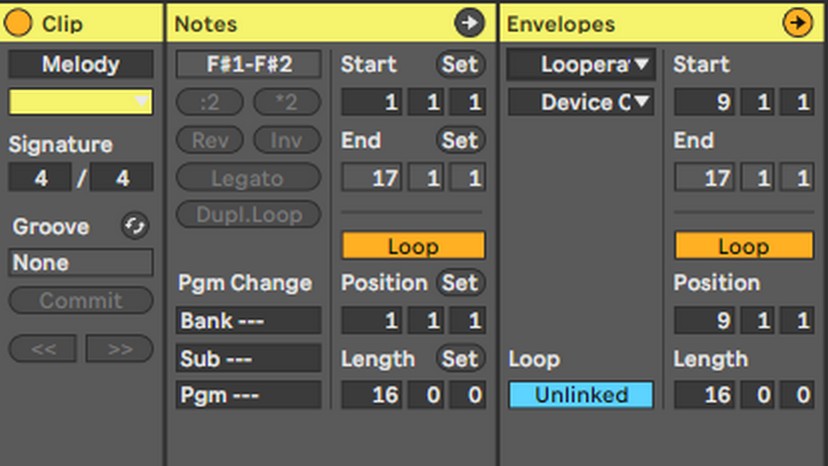Viewport: 828px width, 466px height.
Task: Expand the Device C control chooser
Action: point(581,102)
